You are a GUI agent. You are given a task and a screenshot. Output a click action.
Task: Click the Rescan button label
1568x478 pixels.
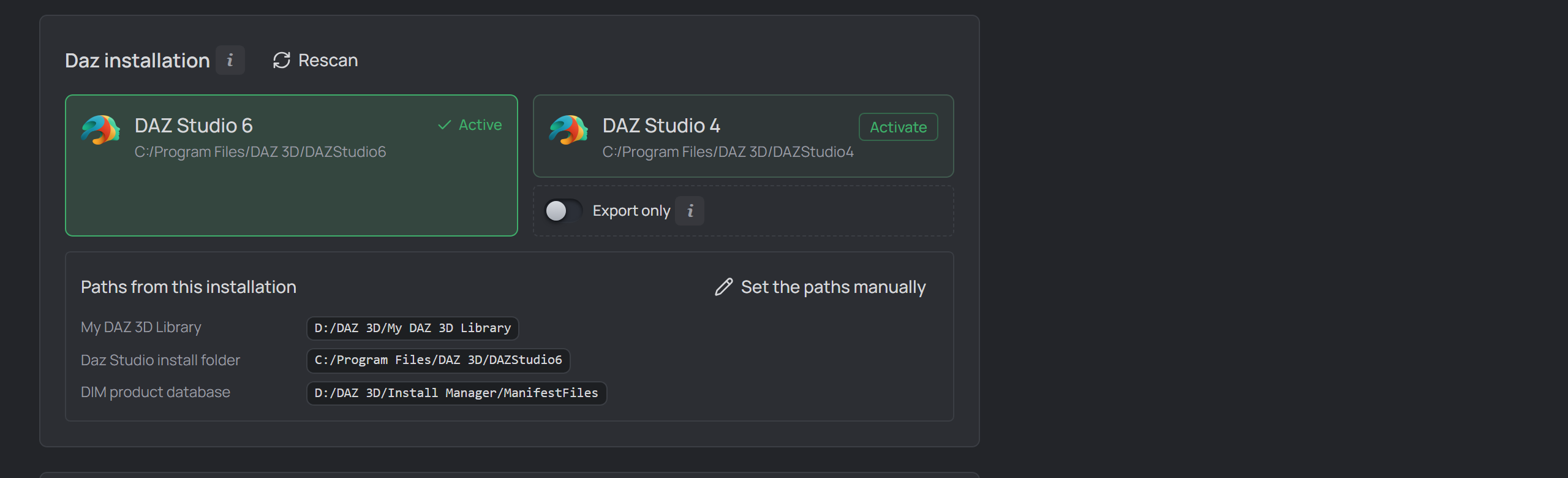tap(328, 60)
